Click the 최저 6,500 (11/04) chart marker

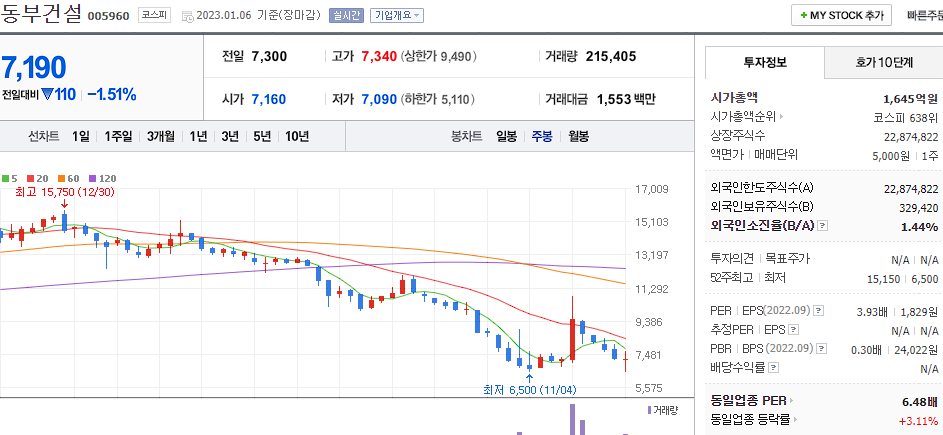point(530,390)
